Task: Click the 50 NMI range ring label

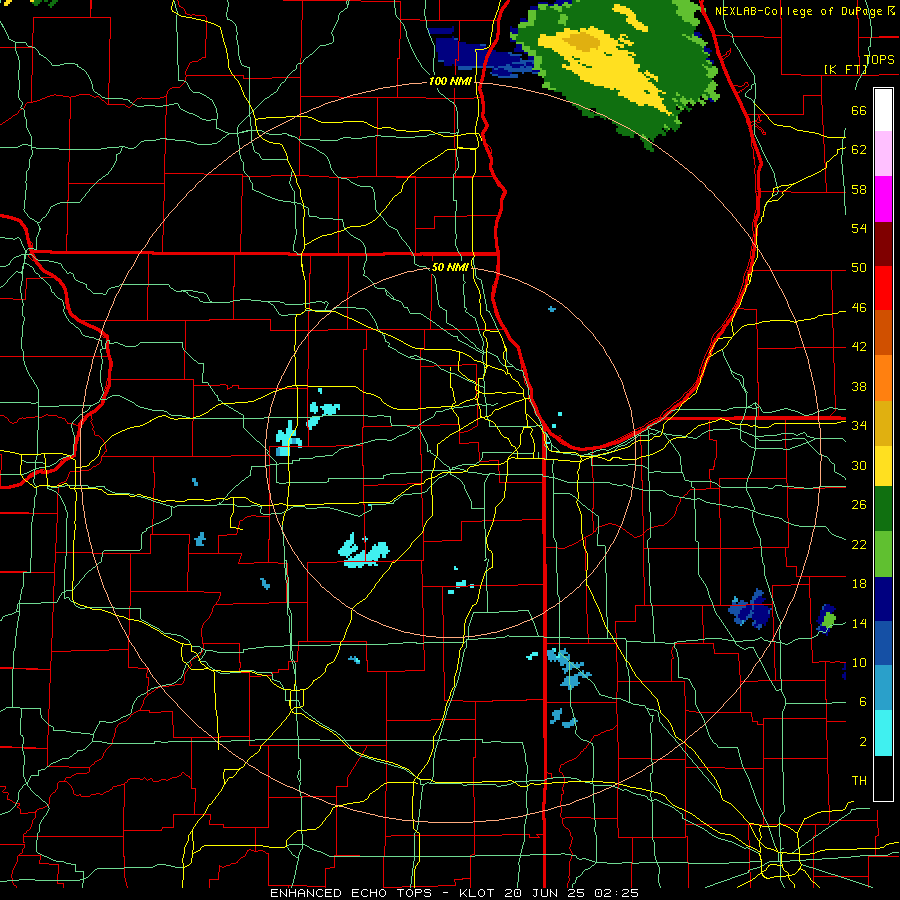Action: [x=450, y=267]
